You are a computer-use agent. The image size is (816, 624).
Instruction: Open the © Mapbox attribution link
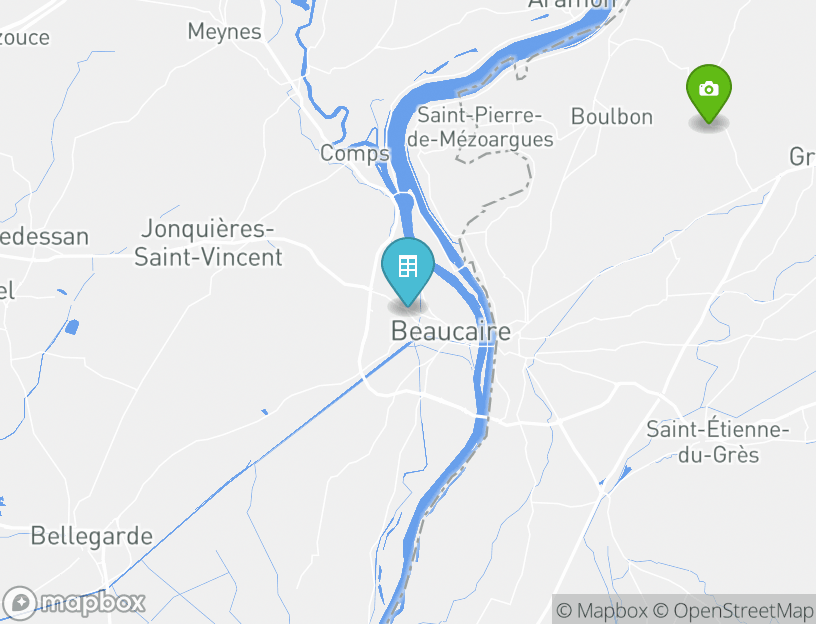coord(602,610)
